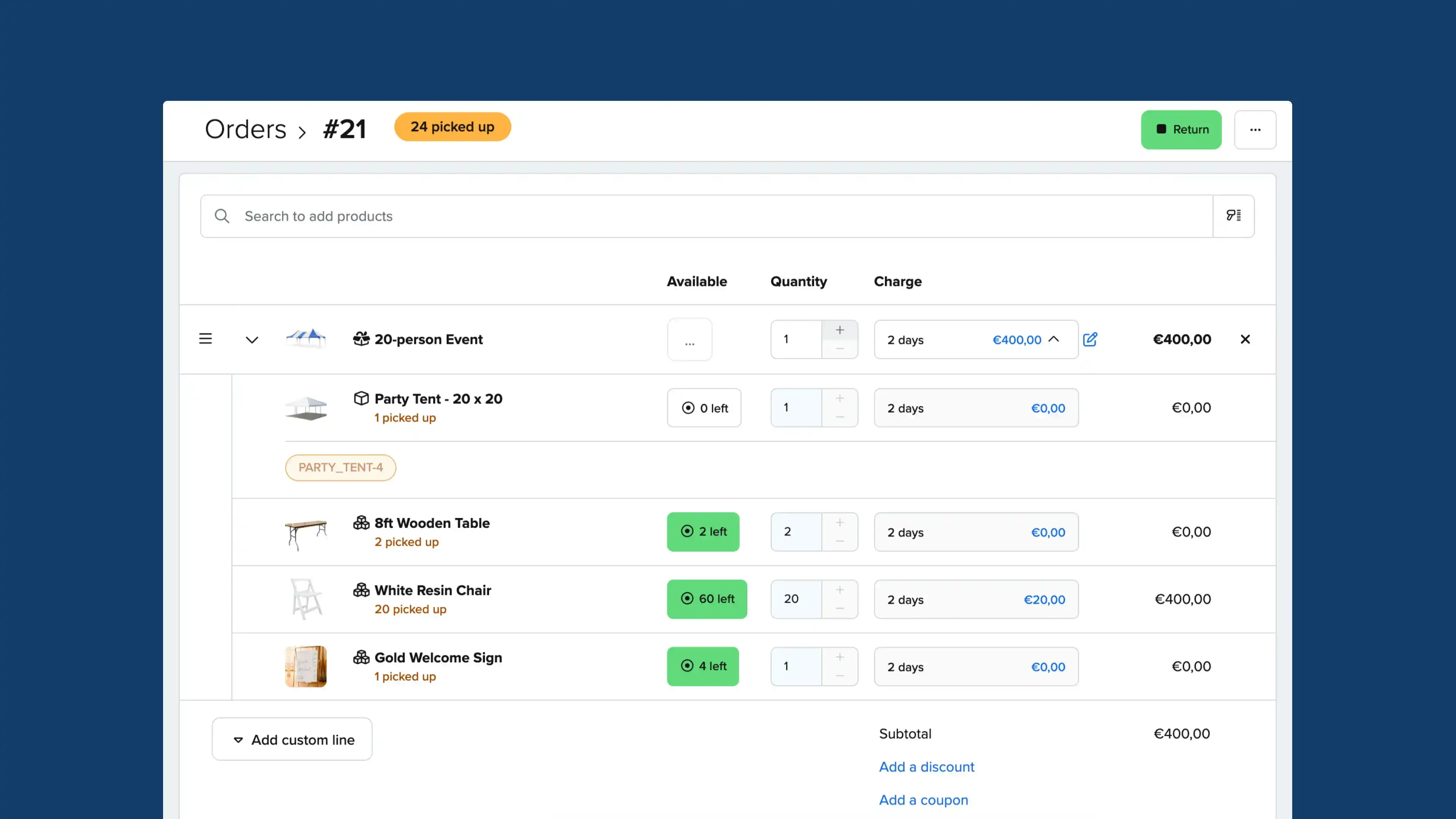Click the PARTY_TENT-4 asset tag
The height and width of the screenshot is (819, 1456).
340,468
